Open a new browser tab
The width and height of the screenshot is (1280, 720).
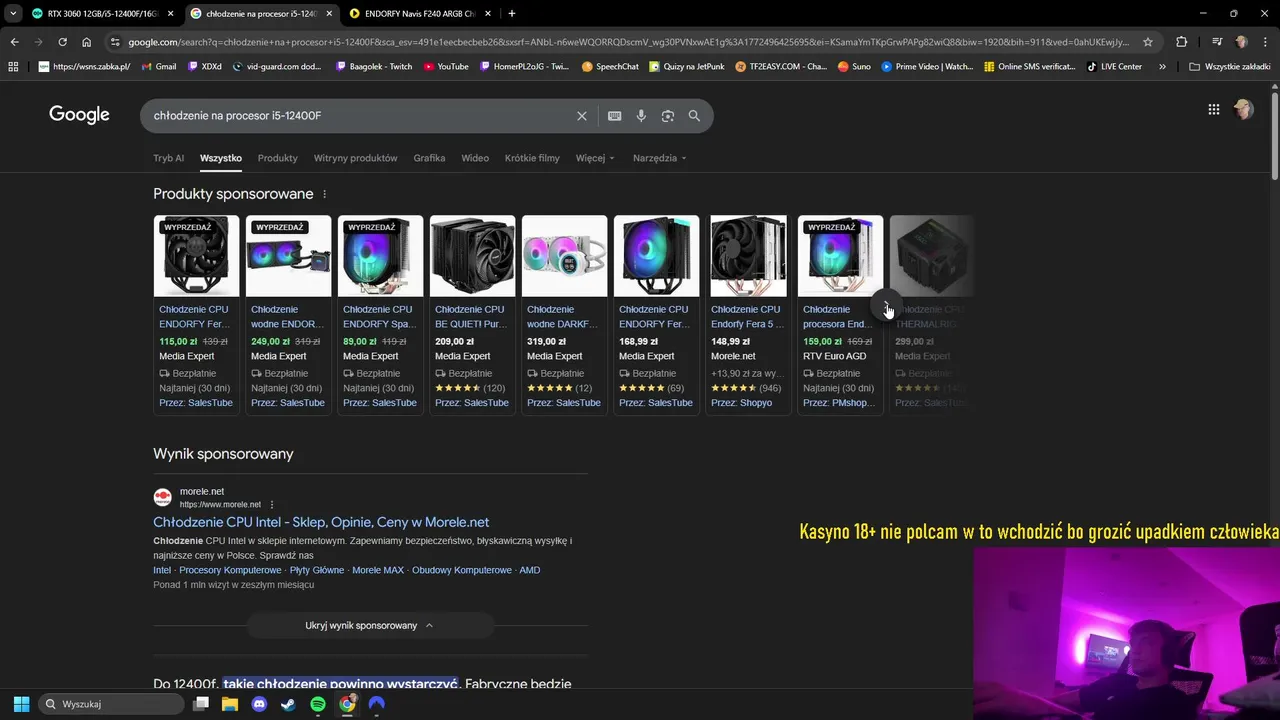[x=512, y=14]
